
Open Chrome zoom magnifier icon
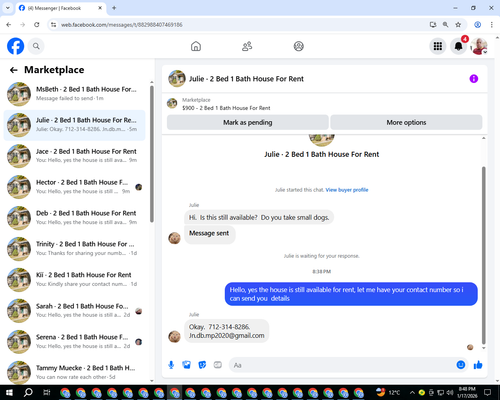tap(445, 25)
